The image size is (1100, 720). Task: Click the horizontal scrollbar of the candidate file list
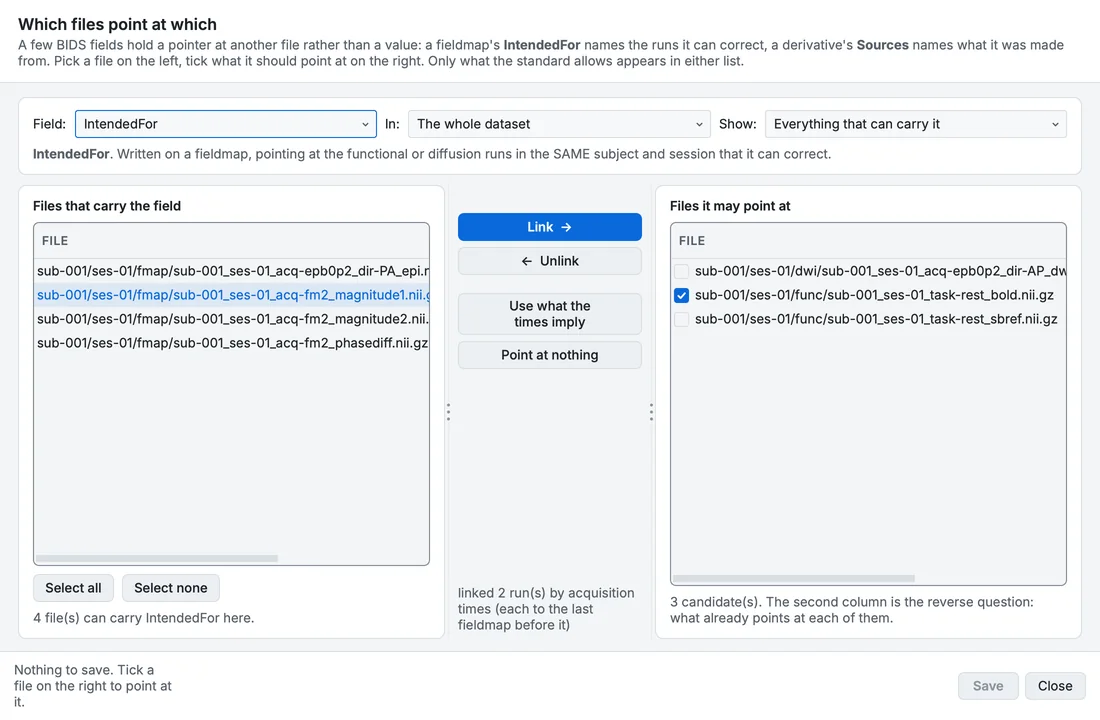coord(793,579)
